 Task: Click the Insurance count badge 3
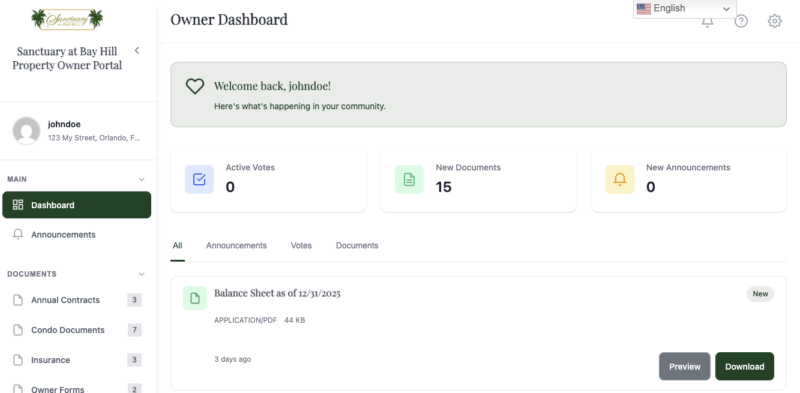click(x=134, y=360)
